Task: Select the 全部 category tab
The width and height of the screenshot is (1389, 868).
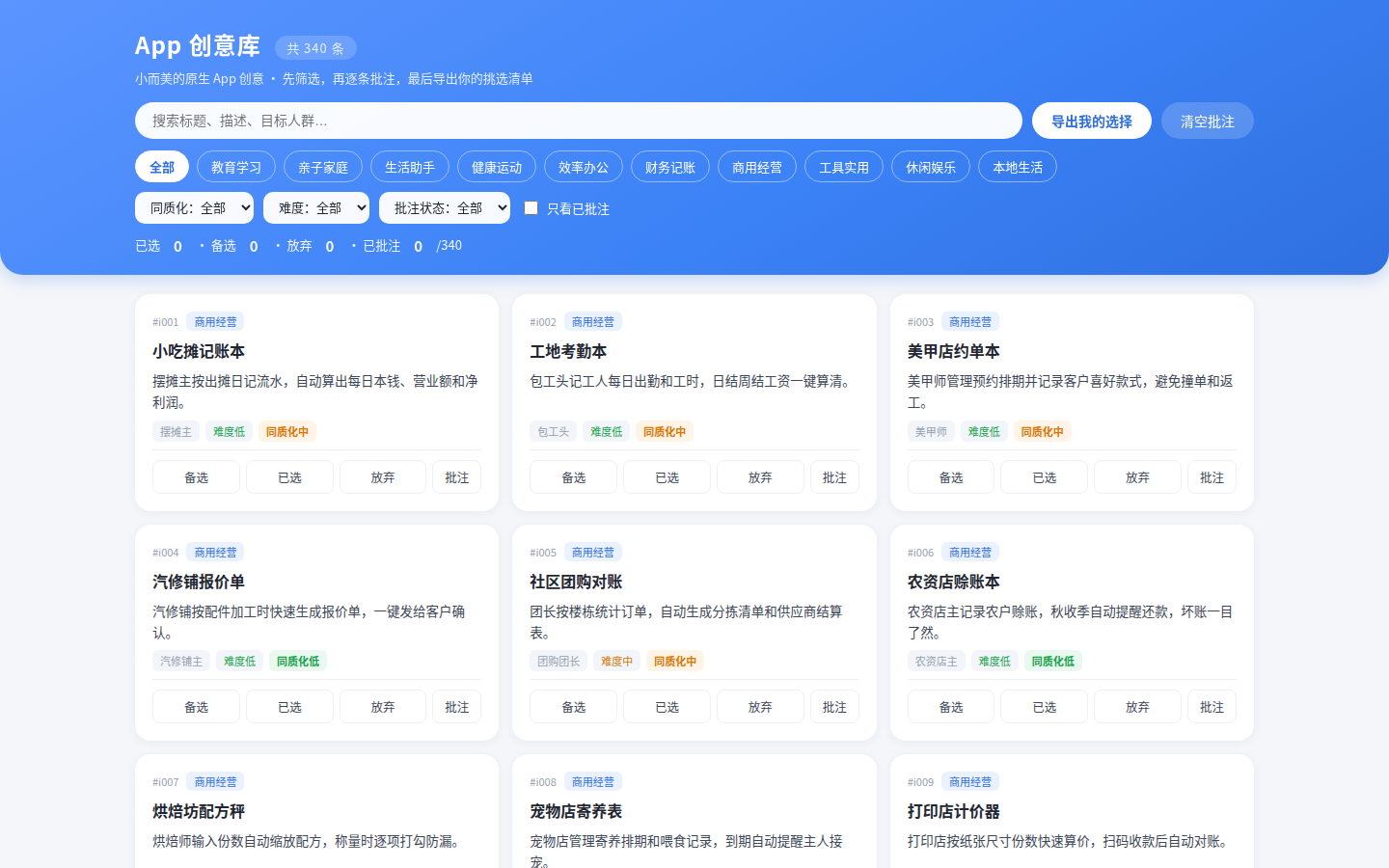Action: [162, 167]
